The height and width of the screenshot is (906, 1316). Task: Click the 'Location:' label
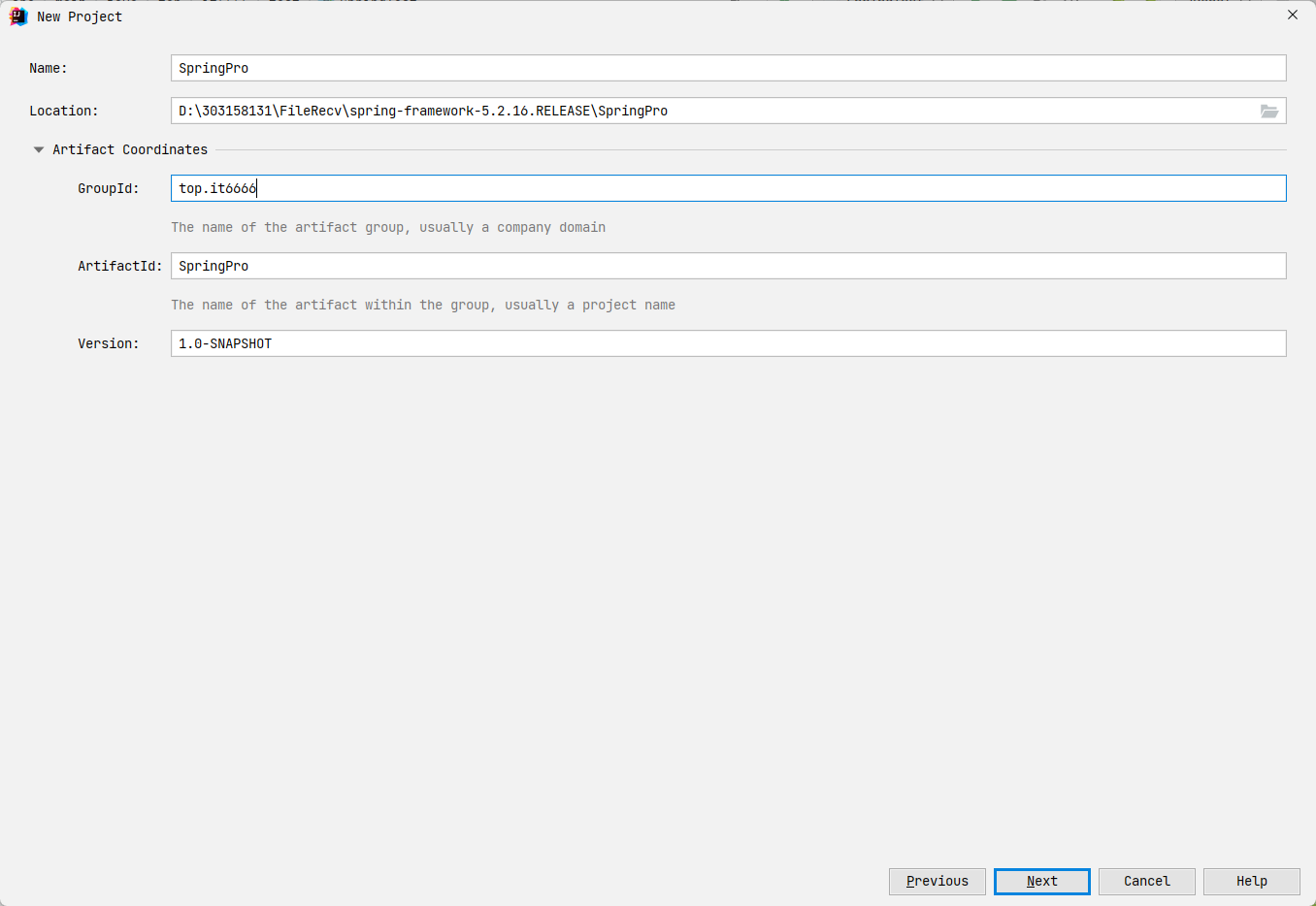64,111
